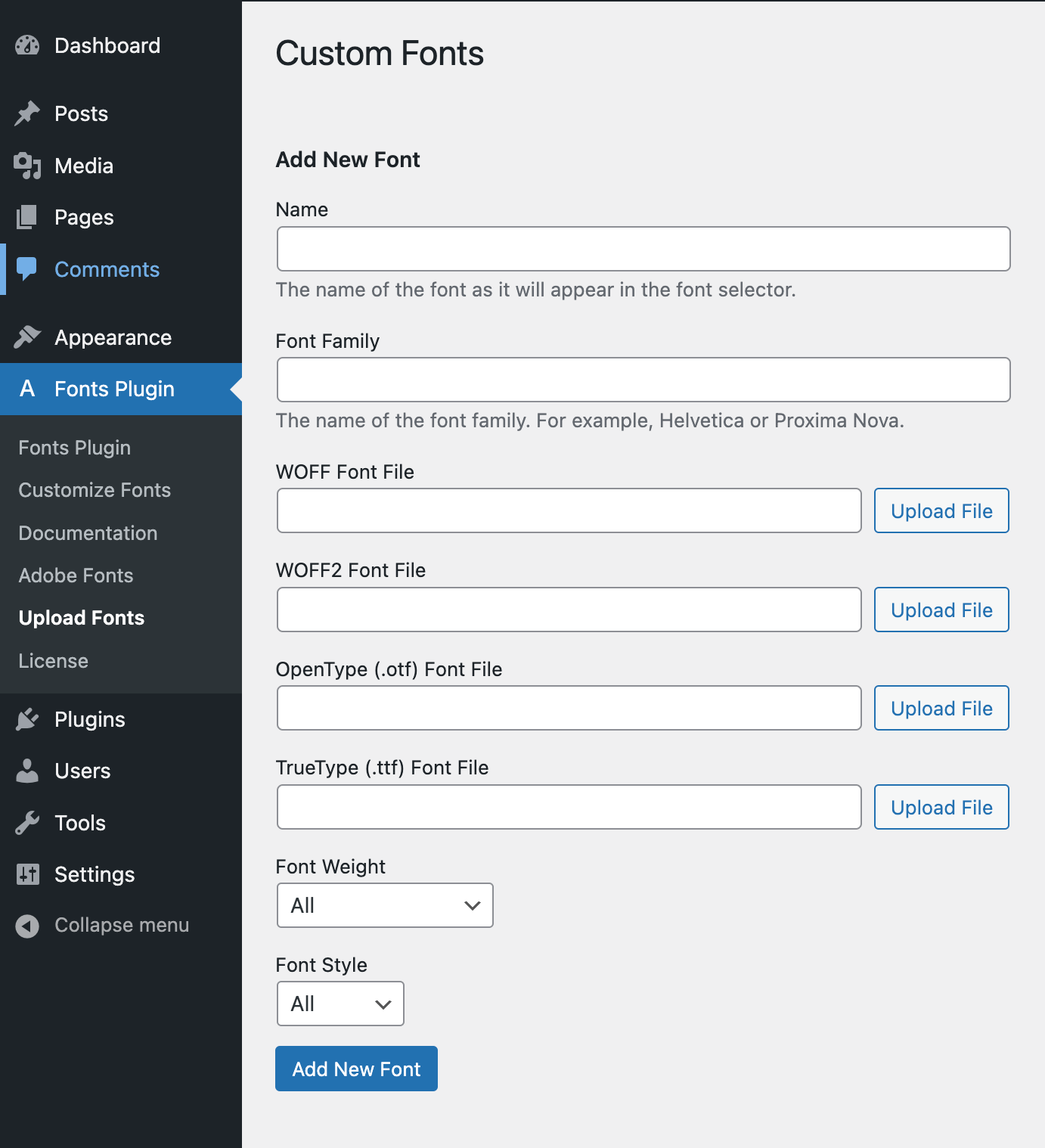Viewport: 1045px width, 1148px height.
Task: Click the Add New Font button
Action: click(356, 1069)
